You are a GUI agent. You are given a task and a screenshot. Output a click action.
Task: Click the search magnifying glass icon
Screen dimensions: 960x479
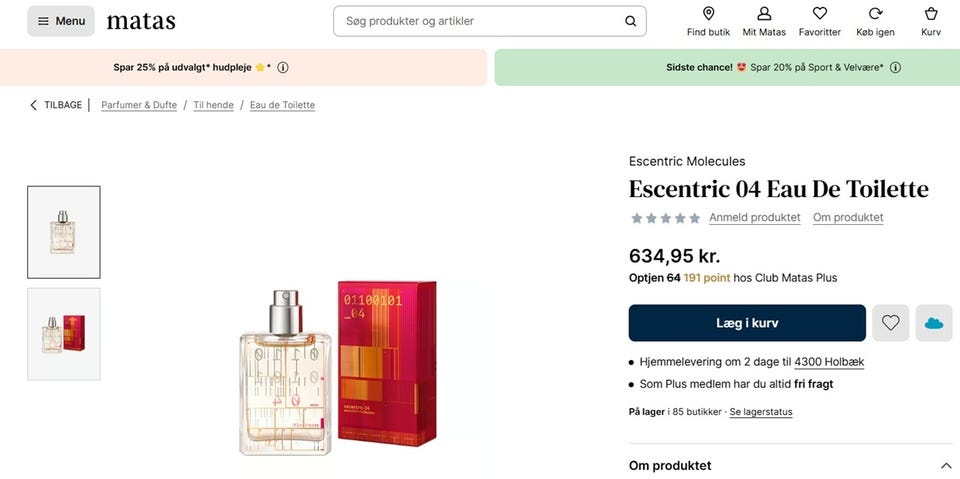click(x=630, y=21)
